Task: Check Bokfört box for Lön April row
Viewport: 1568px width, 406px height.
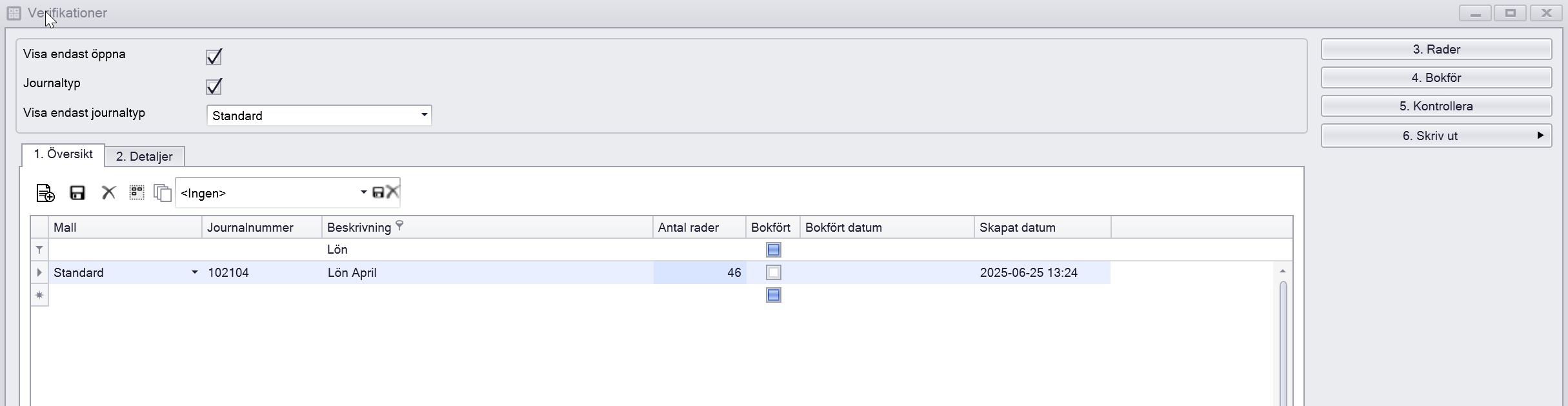Action: click(773, 272)
